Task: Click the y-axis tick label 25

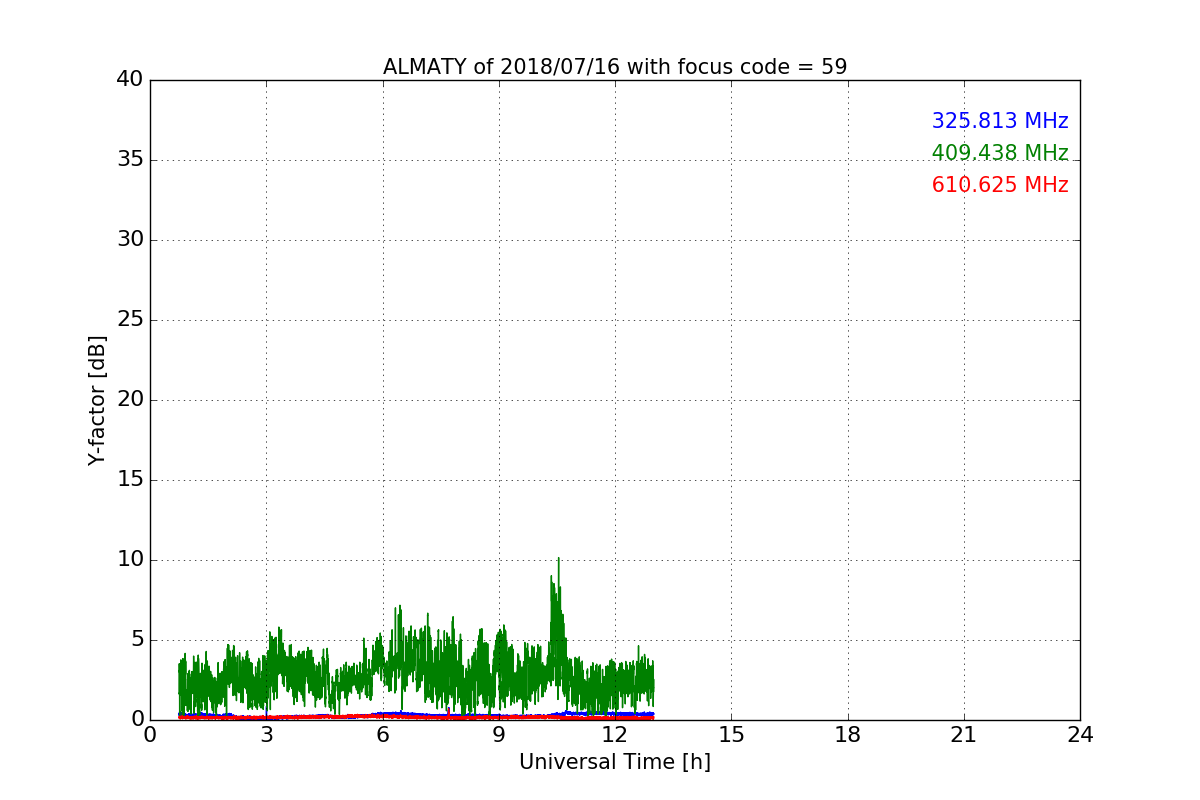Action: point(130,320)
